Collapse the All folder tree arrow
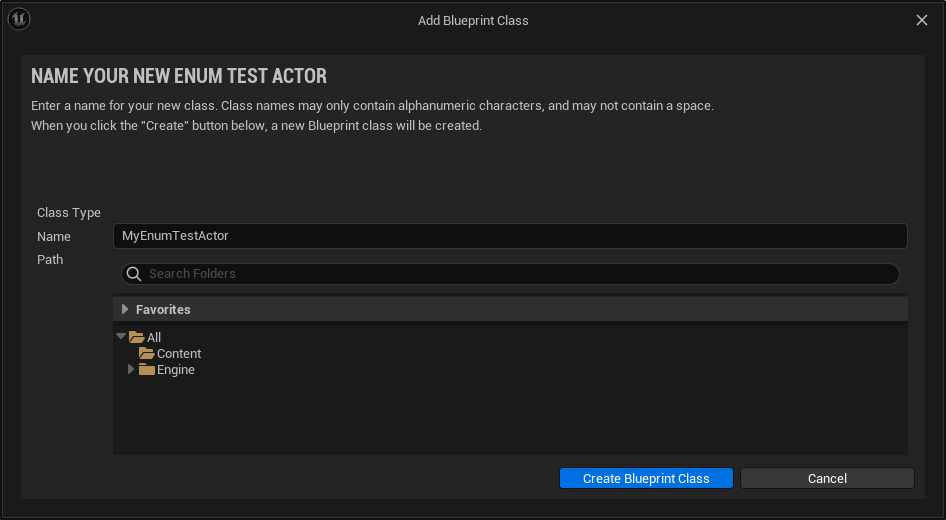This screenshot has width=946, height=520. [x=121, y=336]
